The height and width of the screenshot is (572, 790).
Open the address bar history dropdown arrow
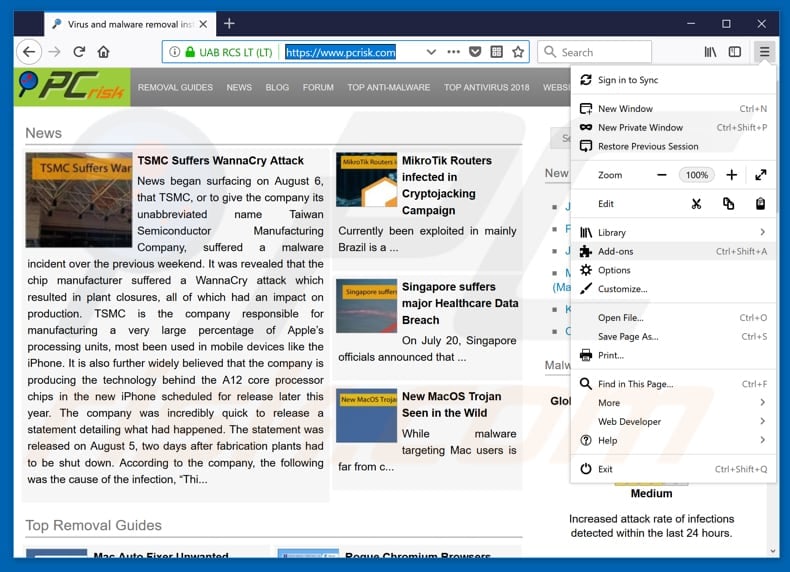pyautogui.click(x=431, y=52)
